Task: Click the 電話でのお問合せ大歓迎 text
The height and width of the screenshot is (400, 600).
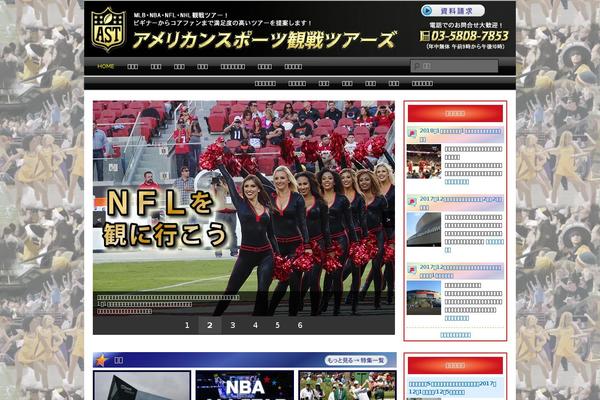Action: pos(466,25)
